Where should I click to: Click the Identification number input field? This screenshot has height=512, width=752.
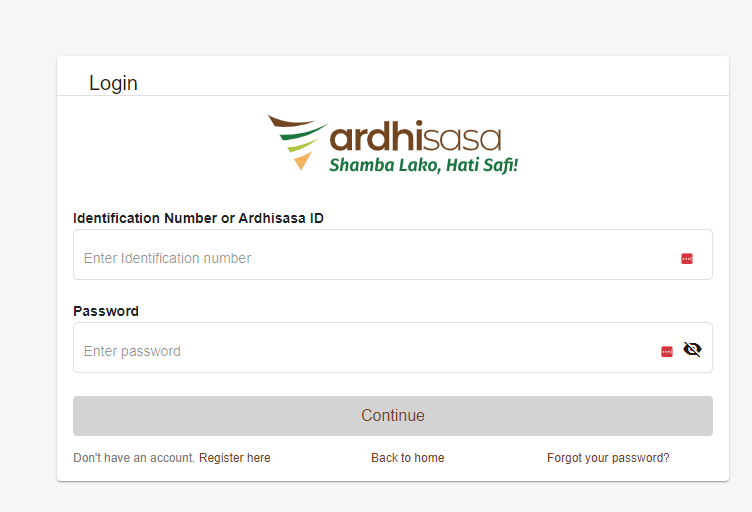click(x=370, y=258)
